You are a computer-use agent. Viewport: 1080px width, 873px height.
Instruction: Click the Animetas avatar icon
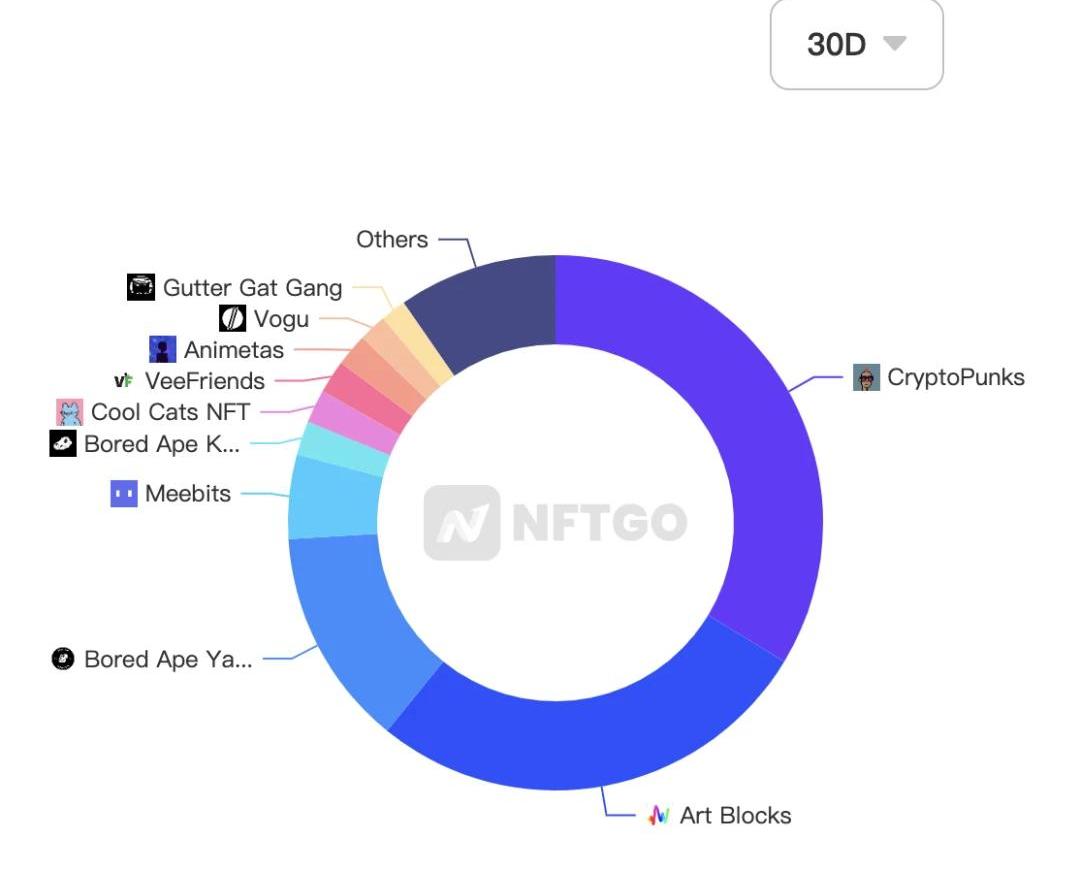pos(162,350)
